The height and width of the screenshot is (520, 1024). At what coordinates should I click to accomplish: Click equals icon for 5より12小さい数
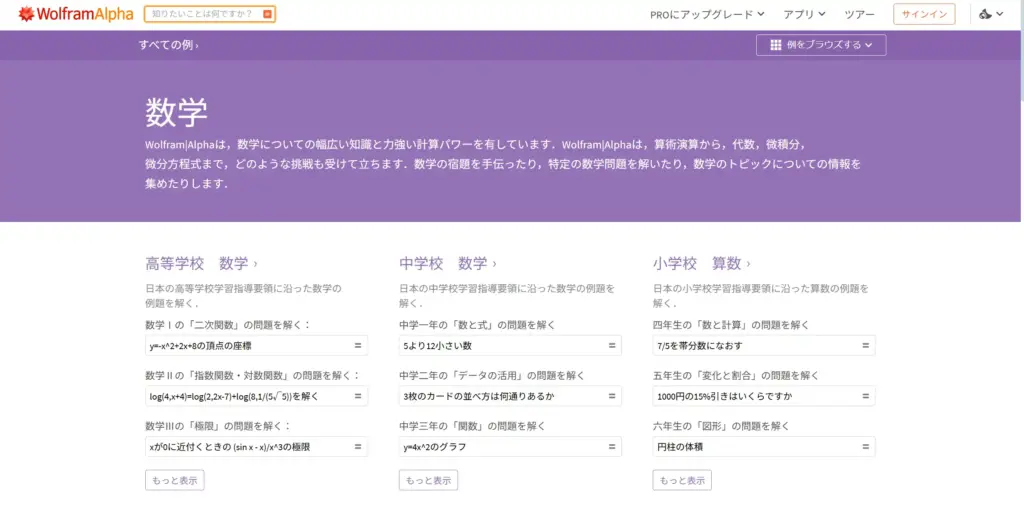(x=612, y=346)
